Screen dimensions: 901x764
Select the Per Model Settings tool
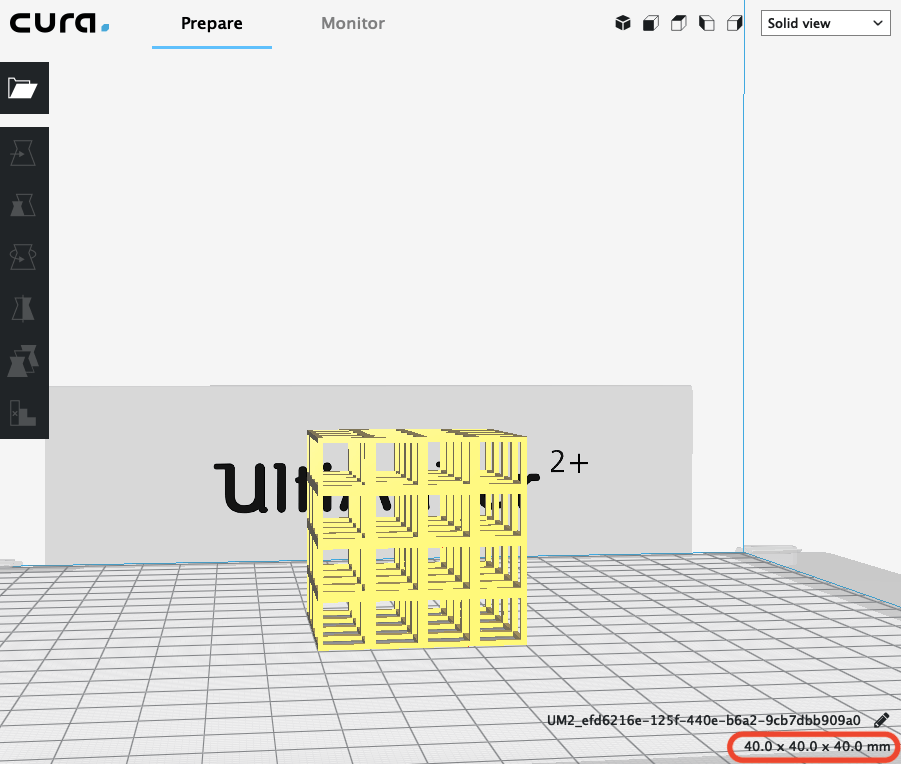pos(23,361)
